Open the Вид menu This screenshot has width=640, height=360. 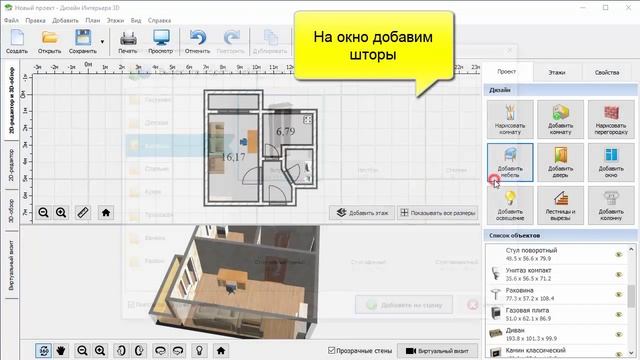click(x=136, y=20)
